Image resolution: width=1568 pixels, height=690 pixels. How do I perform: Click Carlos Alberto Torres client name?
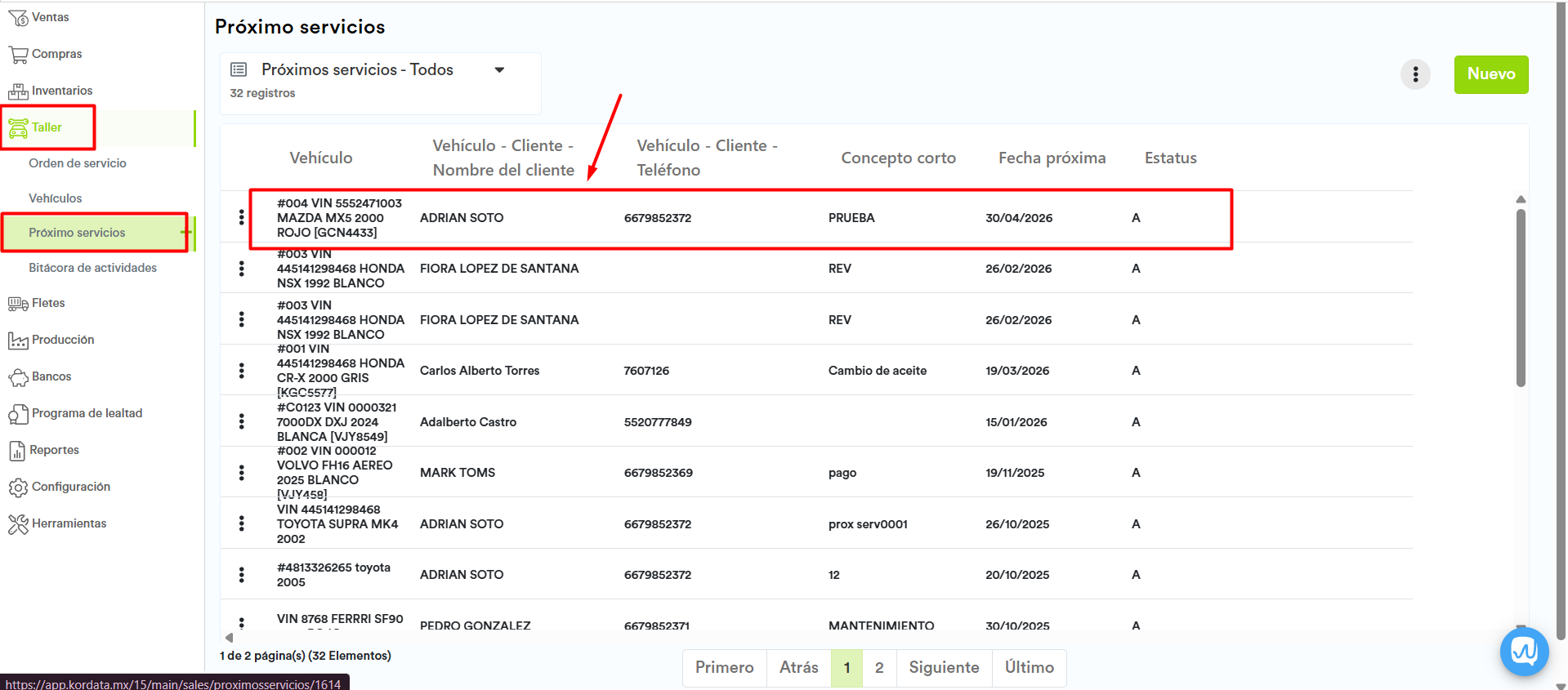point(480,371)
